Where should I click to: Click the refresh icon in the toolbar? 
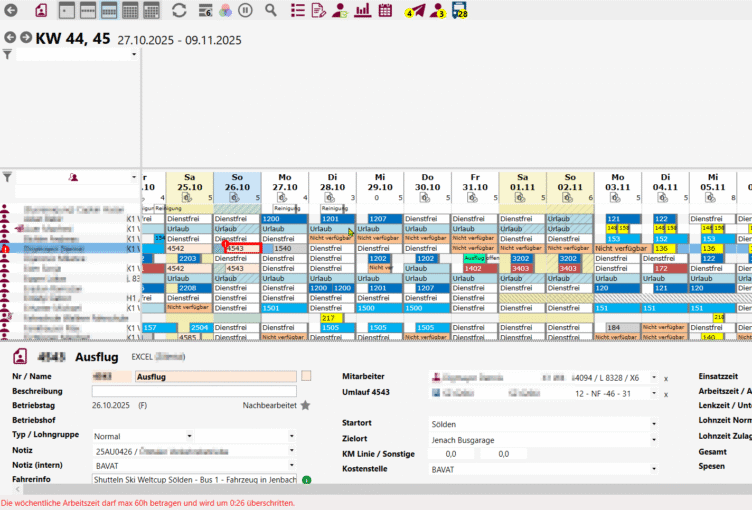(x=179, y=10)
